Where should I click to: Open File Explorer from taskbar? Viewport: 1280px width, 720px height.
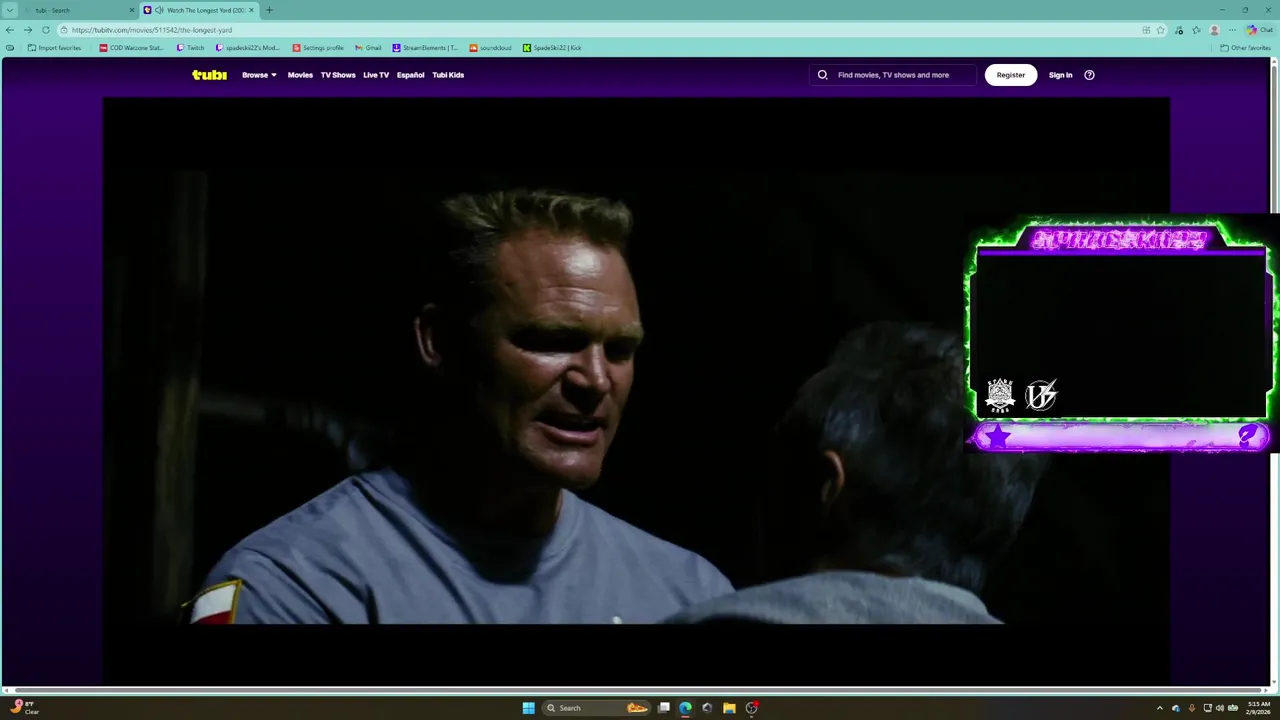pos(729,708)
